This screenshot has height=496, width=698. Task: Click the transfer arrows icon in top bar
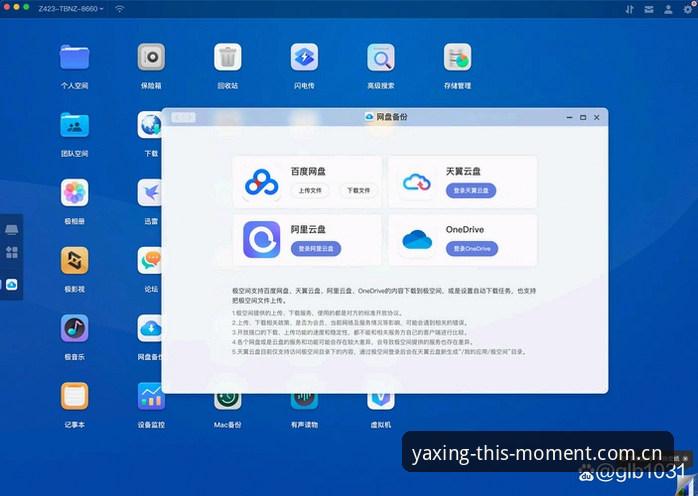pyautogui.click(x=629, y=9)
